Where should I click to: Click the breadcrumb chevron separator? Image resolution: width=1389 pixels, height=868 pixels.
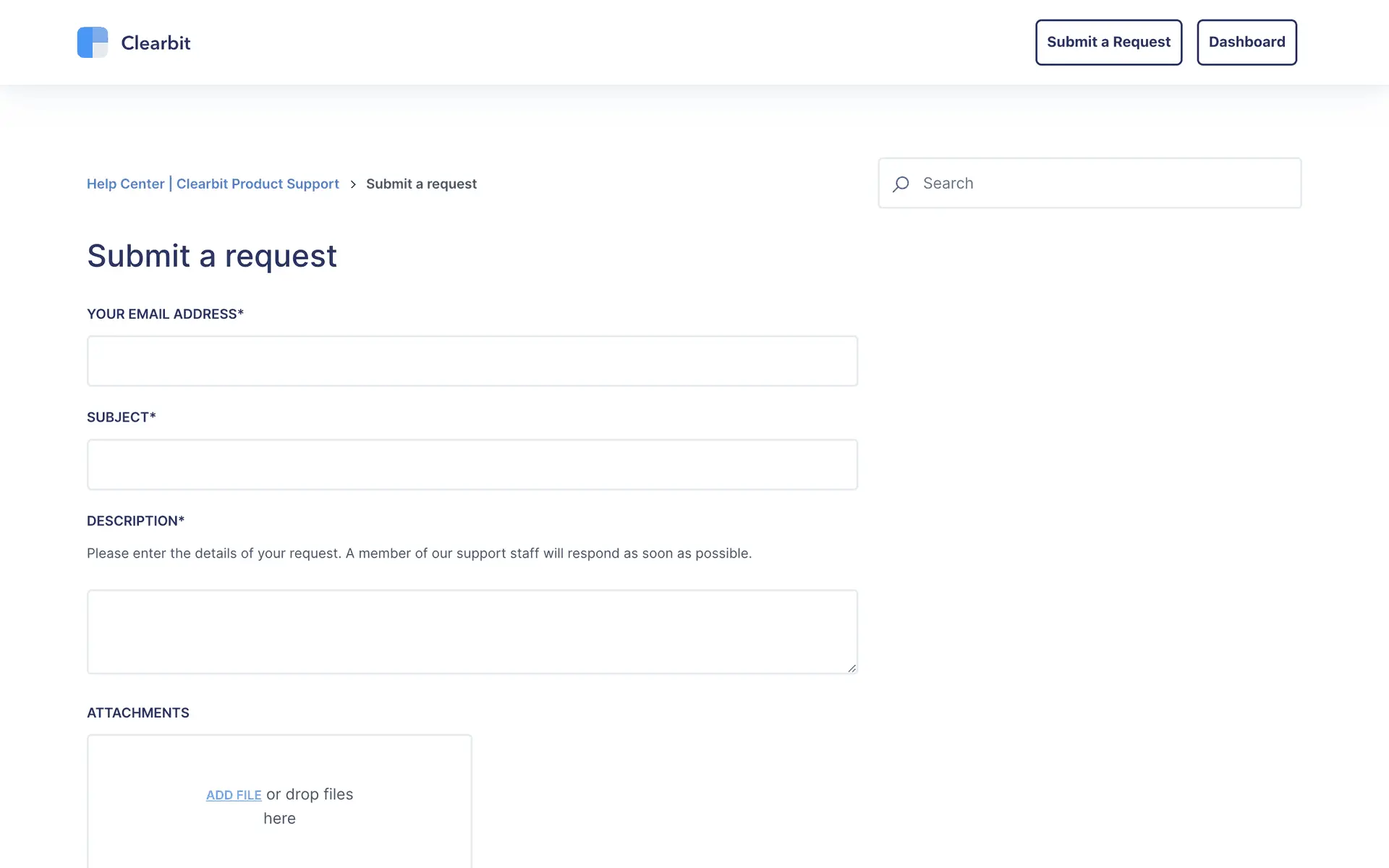[353, 184]
